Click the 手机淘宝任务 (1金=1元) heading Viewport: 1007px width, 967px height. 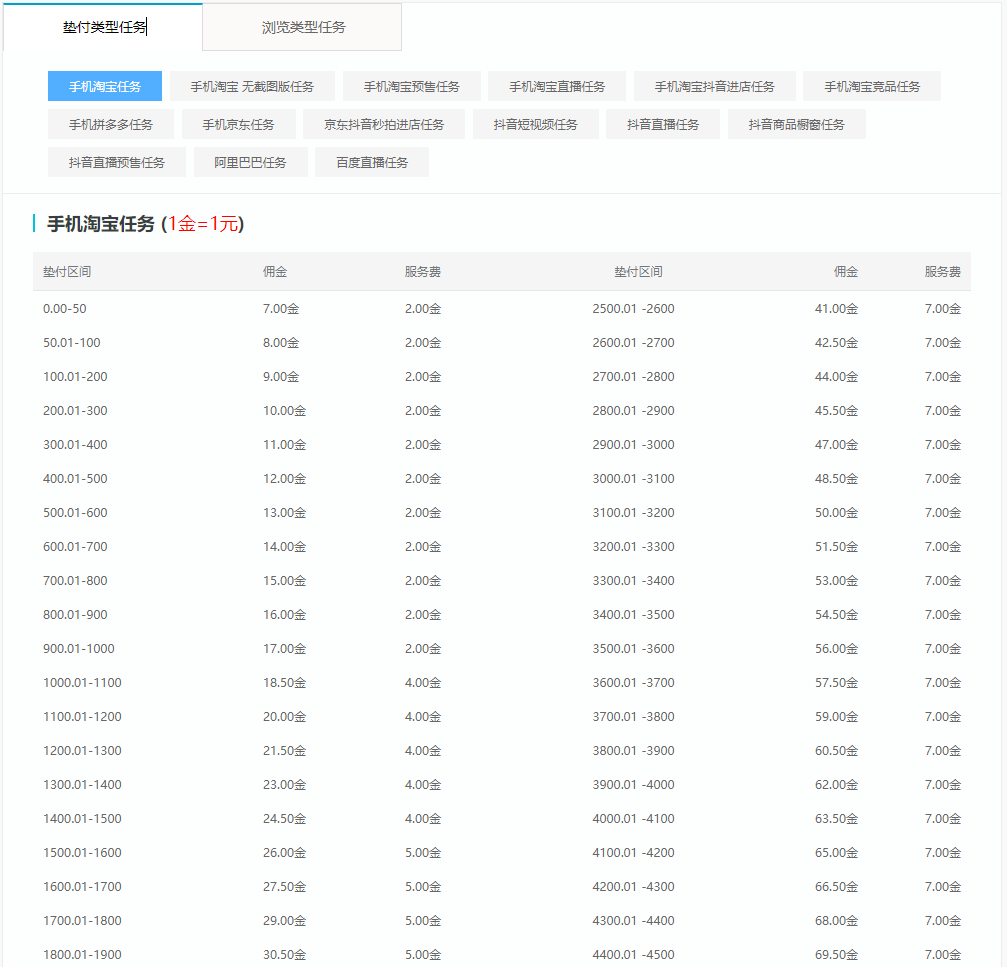pyautogui.click(x=145, y=223)
